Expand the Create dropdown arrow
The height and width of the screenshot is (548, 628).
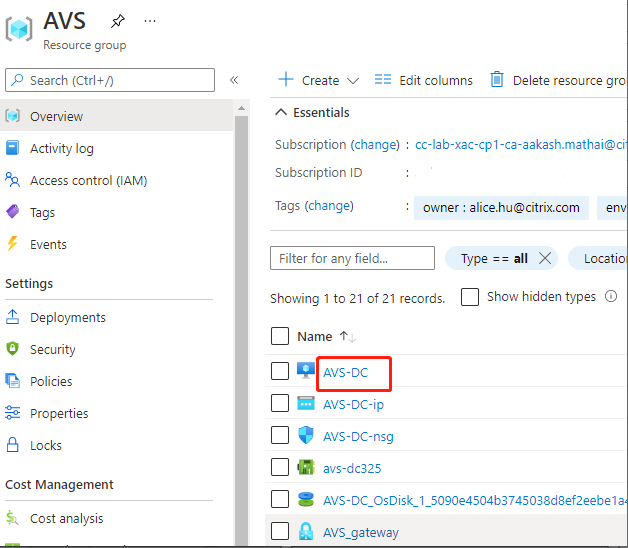352,80
